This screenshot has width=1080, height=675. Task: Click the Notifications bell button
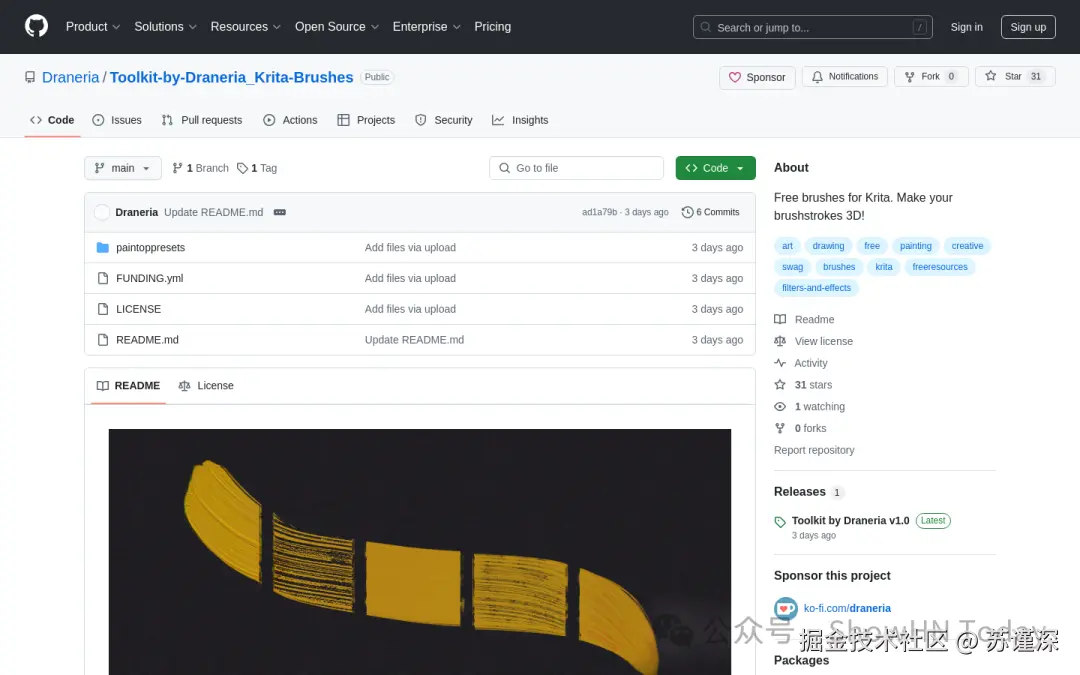(x=844, y=76)
